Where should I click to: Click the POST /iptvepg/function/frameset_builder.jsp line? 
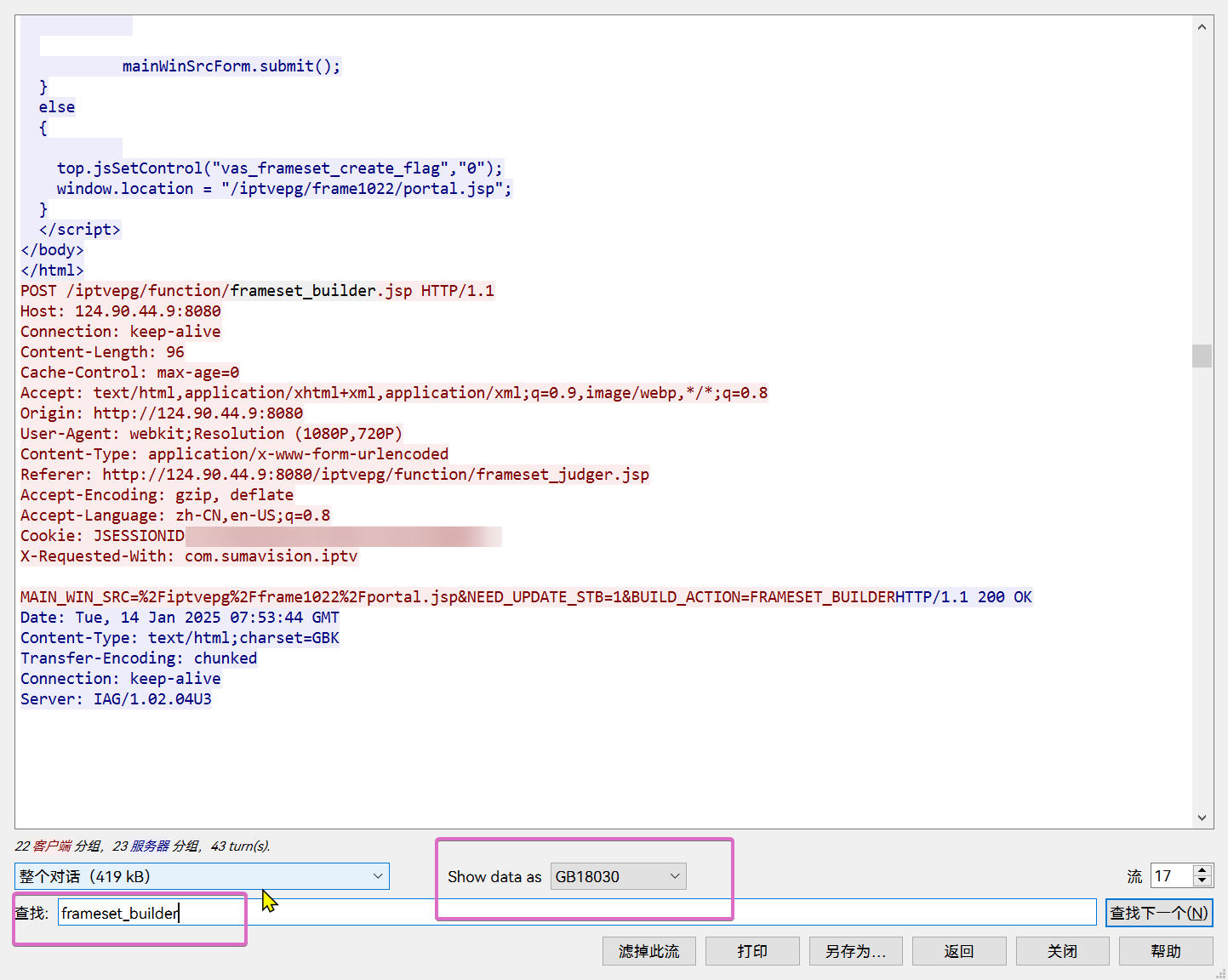[x=257, y=291]
